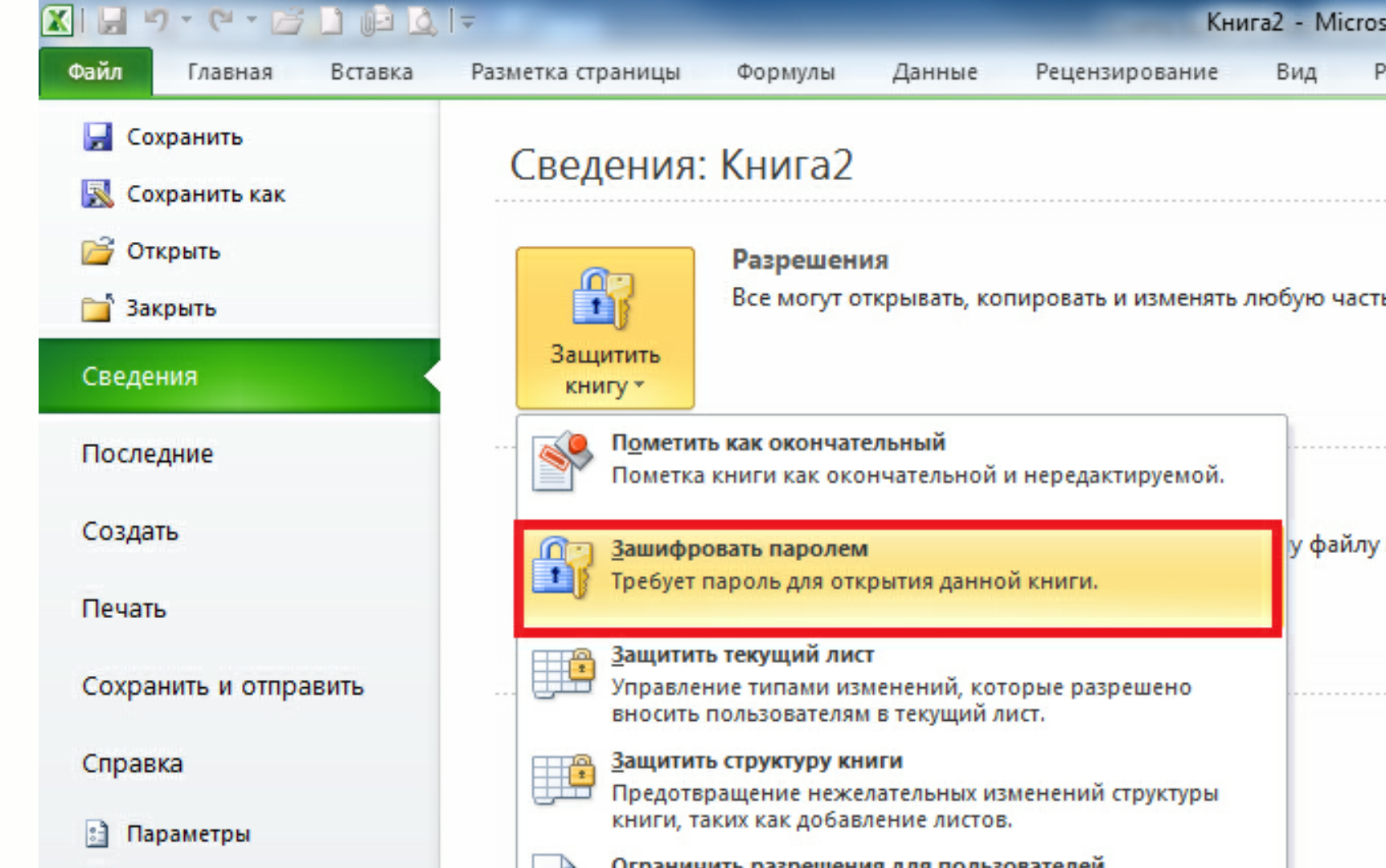Switch to the Формулы ribbon tab
This screenshot has width=1386, height=868.
785,72
